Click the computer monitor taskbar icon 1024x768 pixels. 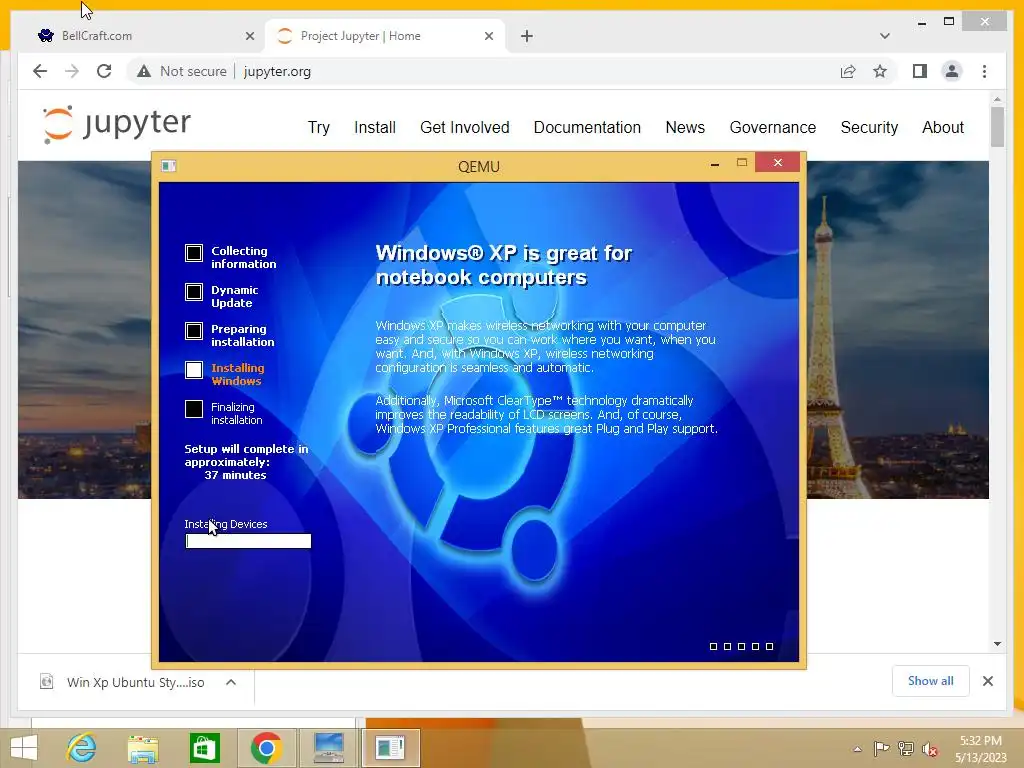tap(328, 748)
